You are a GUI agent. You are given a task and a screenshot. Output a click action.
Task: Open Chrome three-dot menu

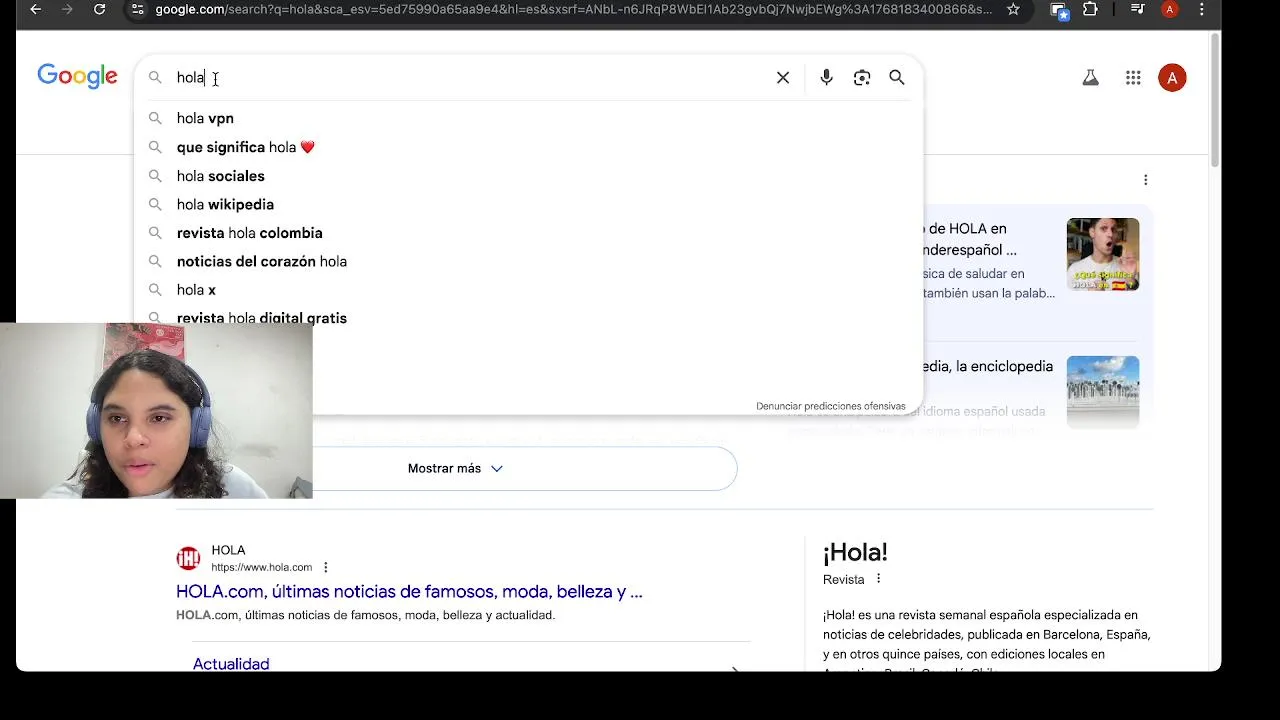pyautogui.click(x=1201, y=9)
